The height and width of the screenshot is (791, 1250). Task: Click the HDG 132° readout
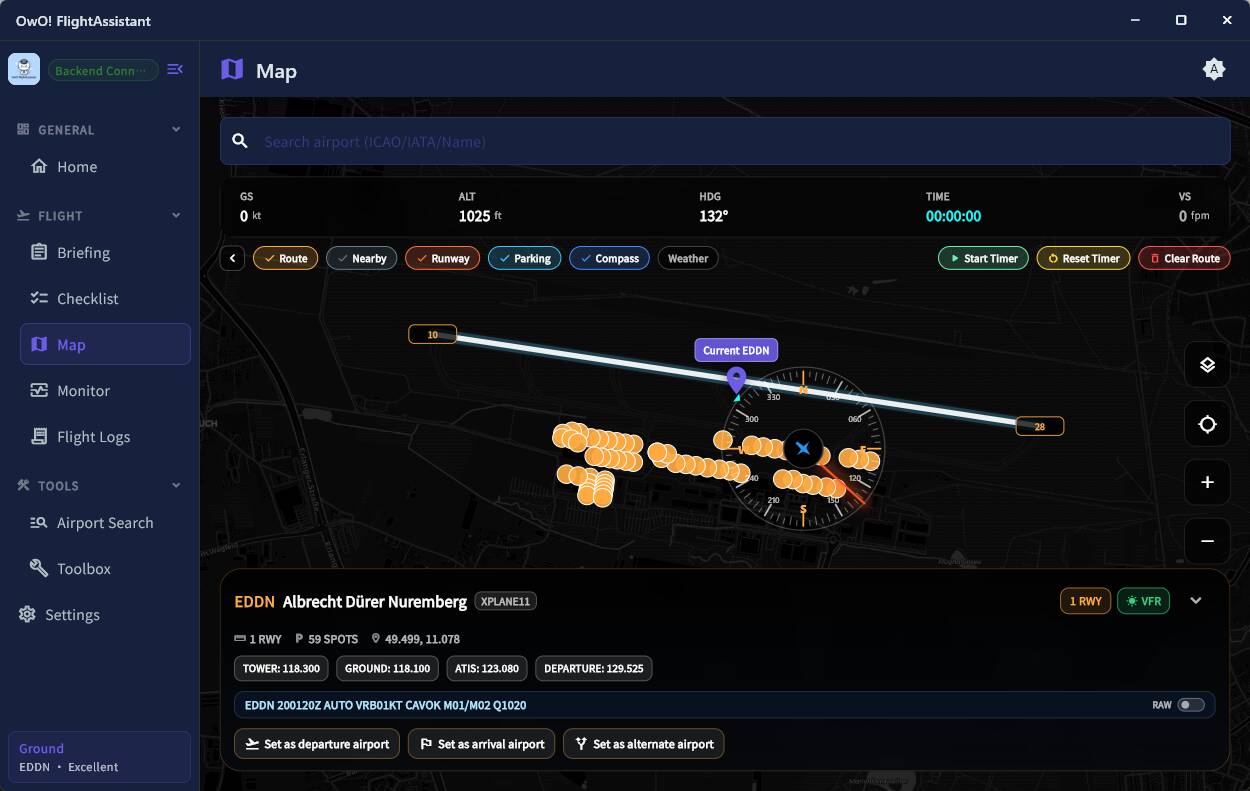coord(713,208)
